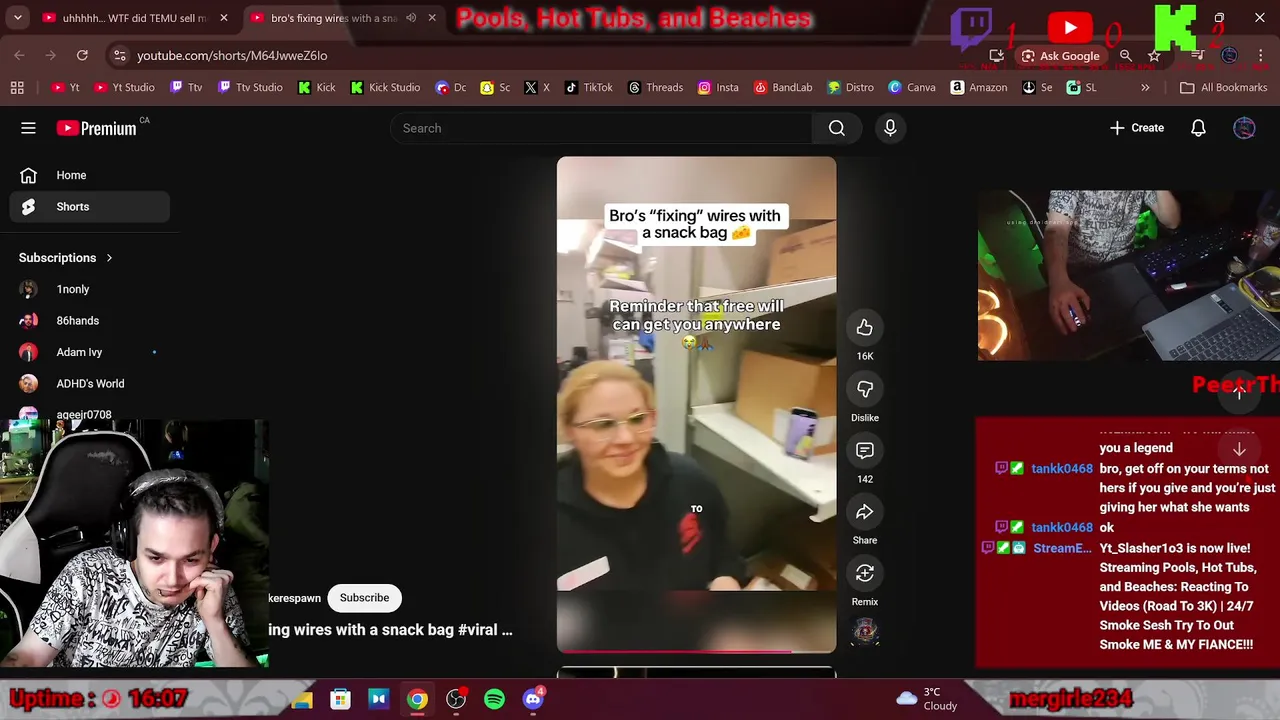Open the Adam Ivy subscription channel
This screenshot has width=1280, height=720.
click(x=90, y=352)
